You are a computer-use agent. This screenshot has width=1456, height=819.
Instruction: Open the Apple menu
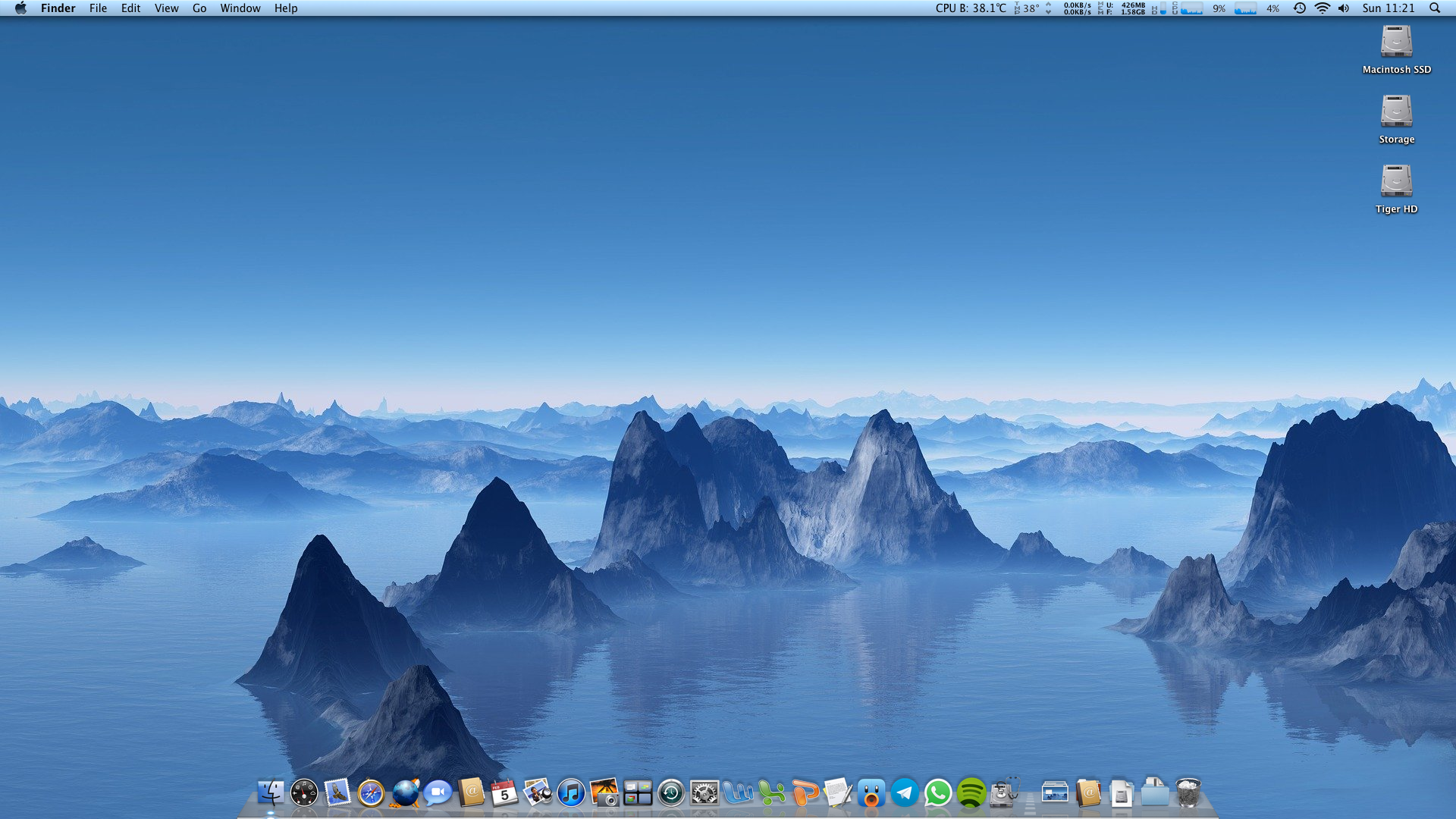20,8
